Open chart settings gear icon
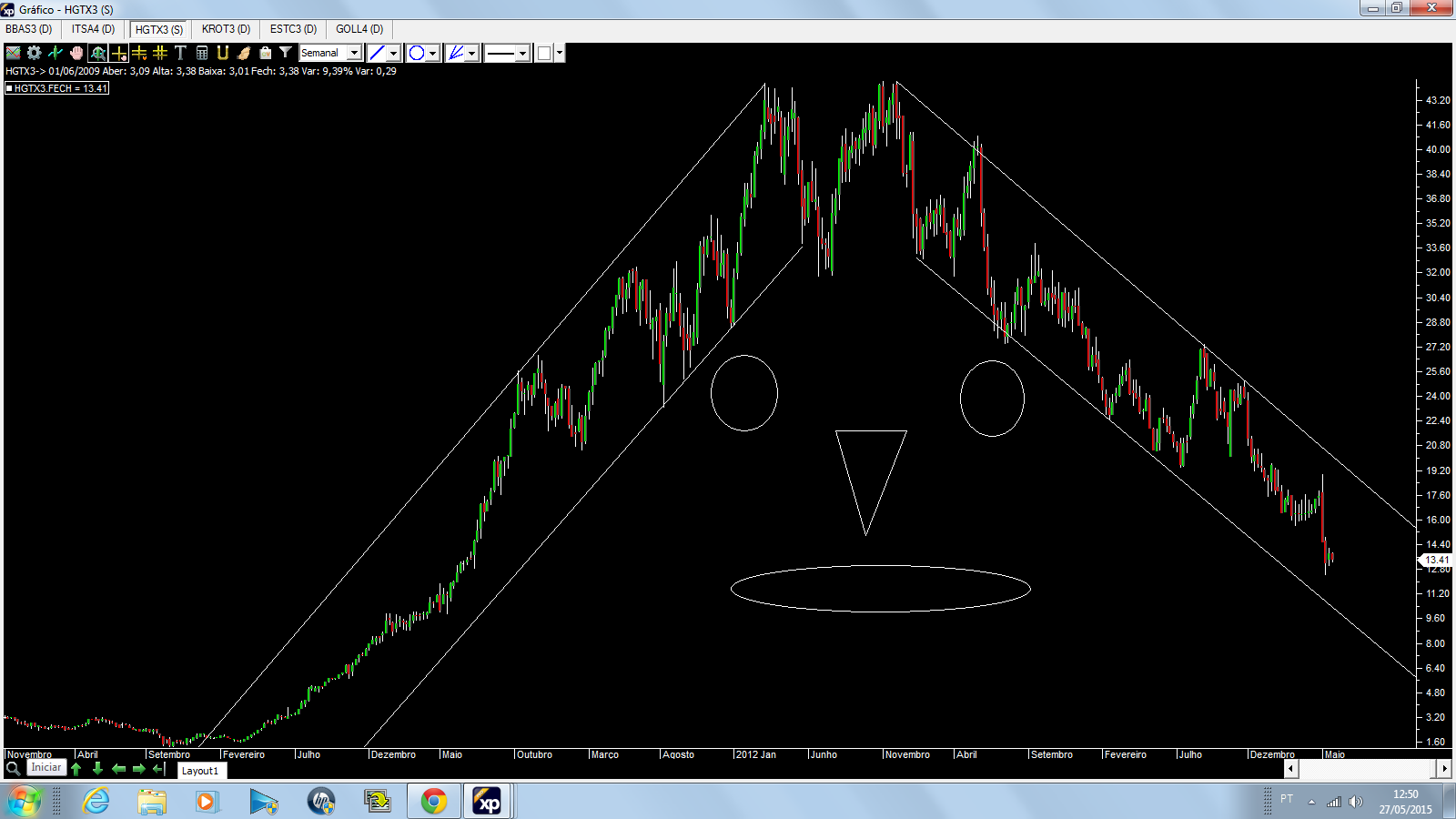1456x819 pixels. coord(35,53)
